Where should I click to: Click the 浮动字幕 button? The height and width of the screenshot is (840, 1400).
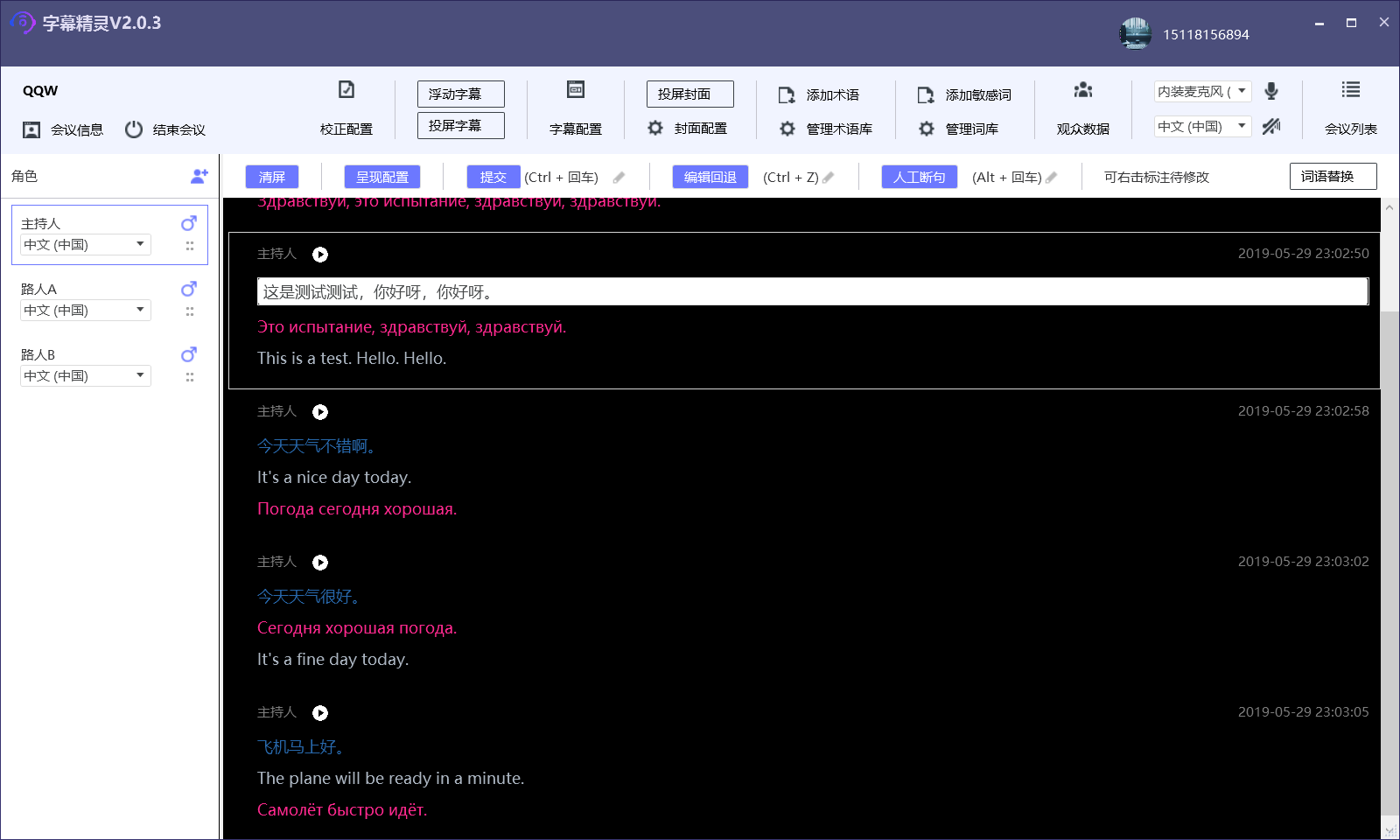click(461, 94)
